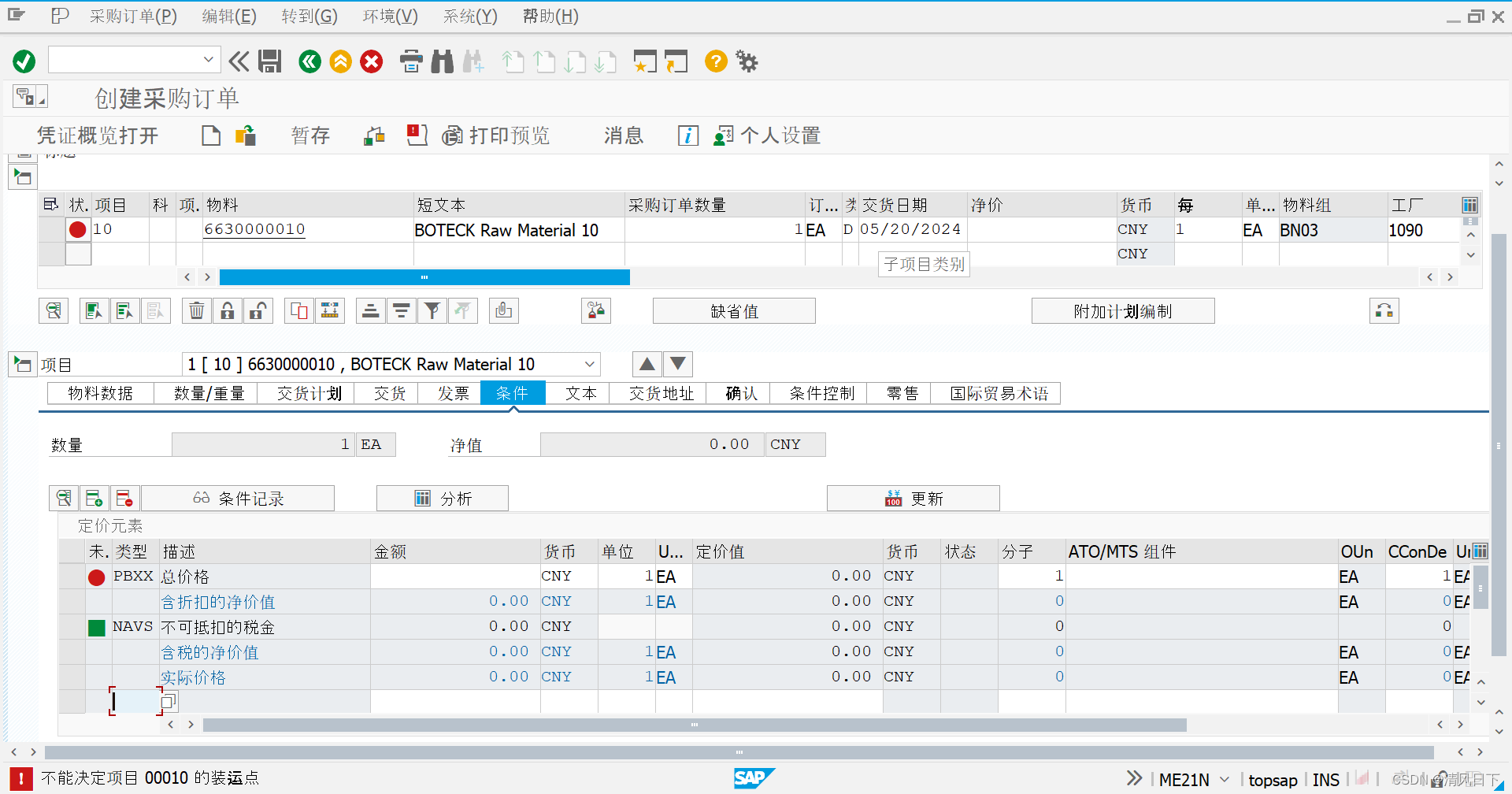Open attachments via the paperclip icon

(x=503, y=310)
